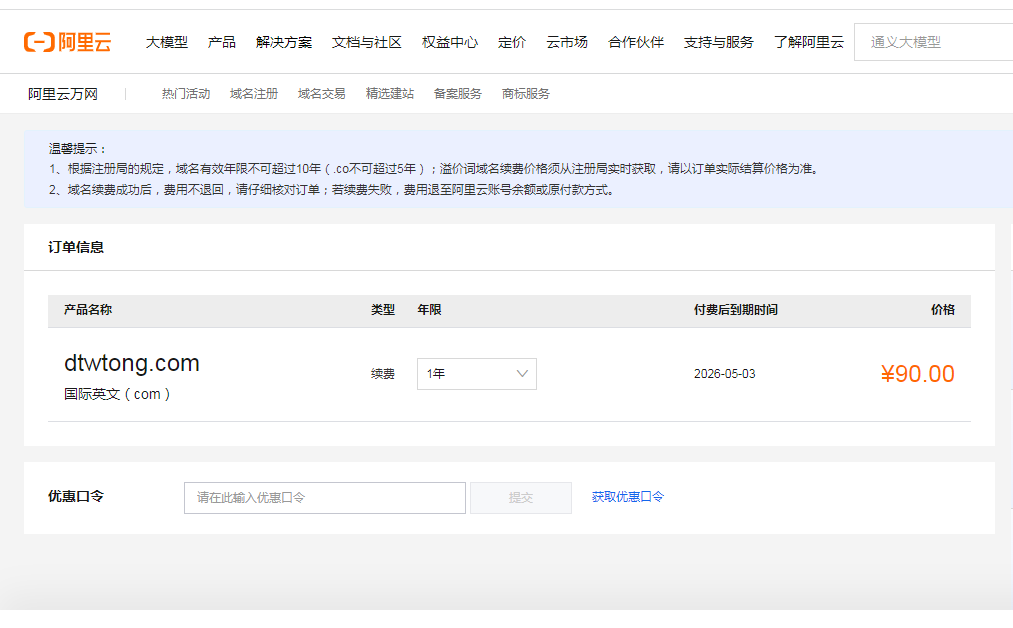Click the 付费后到期时间 column header

tap(736, 310)
